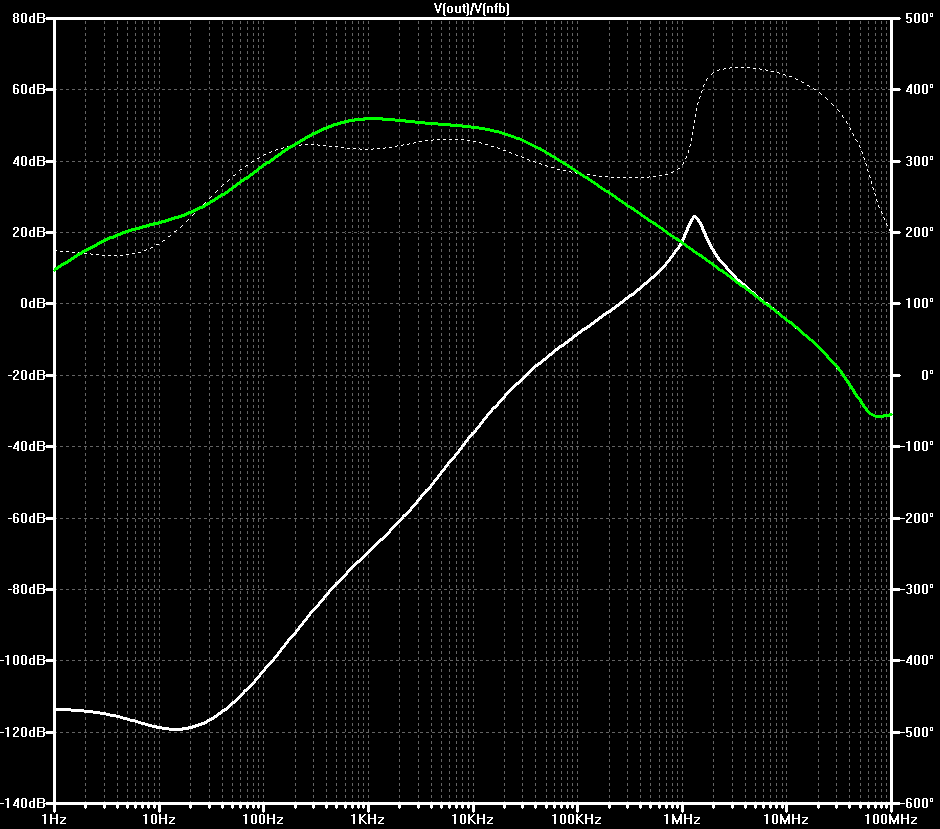Viewport: 940px width, 829px height.
Task: Click the 10KHz frequency axis label
Action: coord(472,819)
